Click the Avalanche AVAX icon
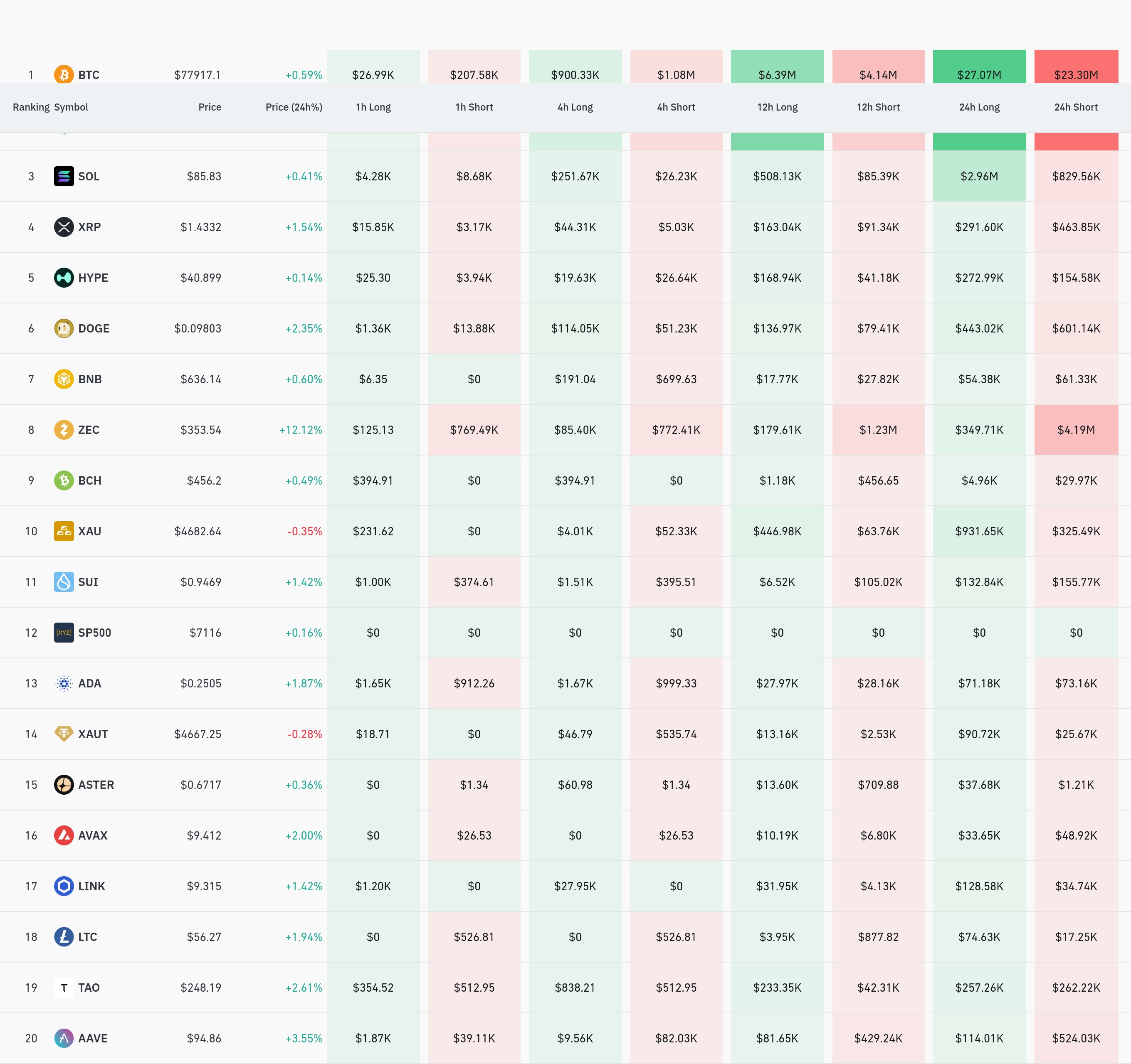Image resolution: width=1131 pixels, height=1064 pixels. pyautogui.click(x=64, y=835)
